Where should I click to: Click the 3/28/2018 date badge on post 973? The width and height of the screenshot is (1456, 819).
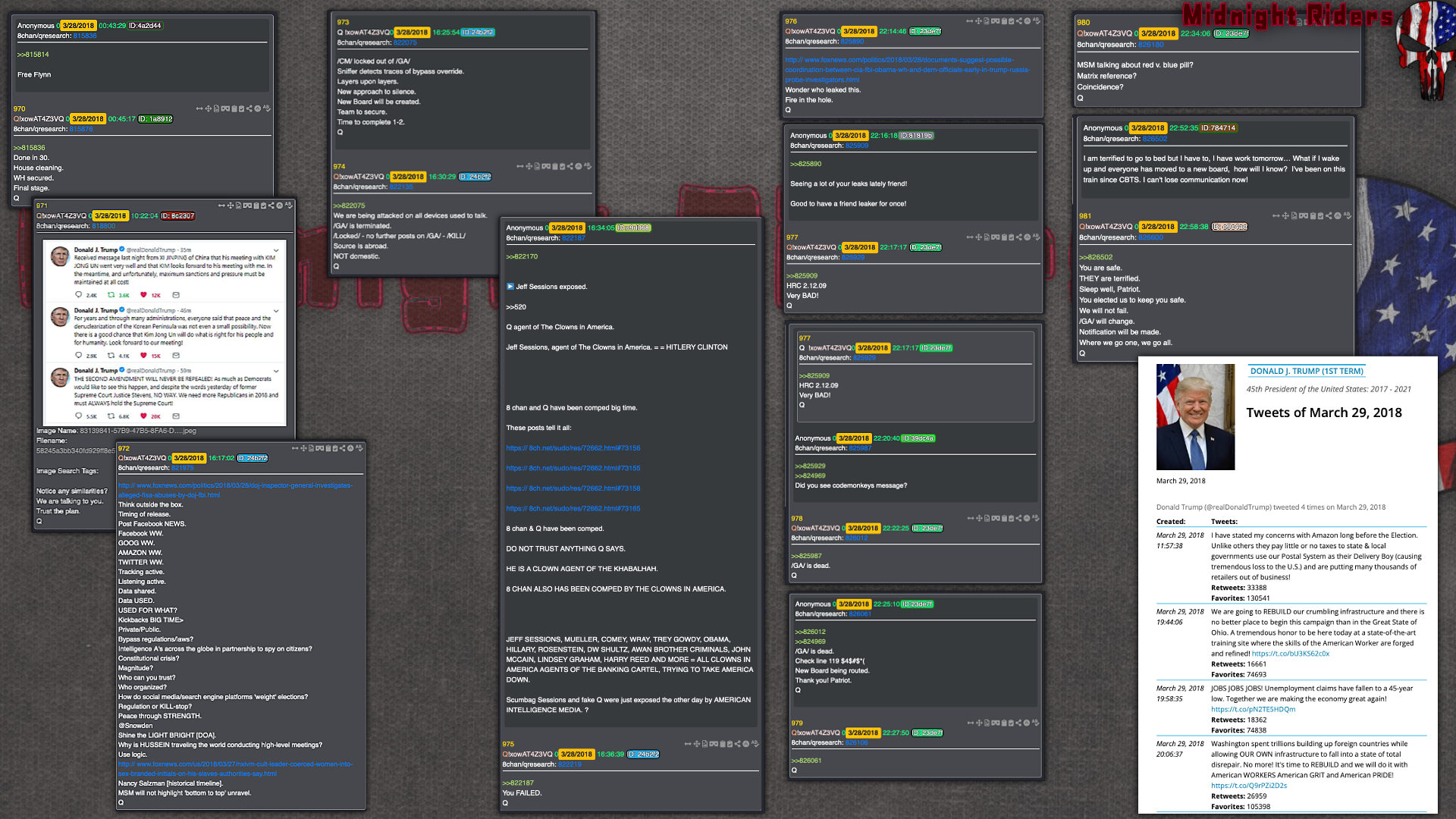[x=412, y=33]
